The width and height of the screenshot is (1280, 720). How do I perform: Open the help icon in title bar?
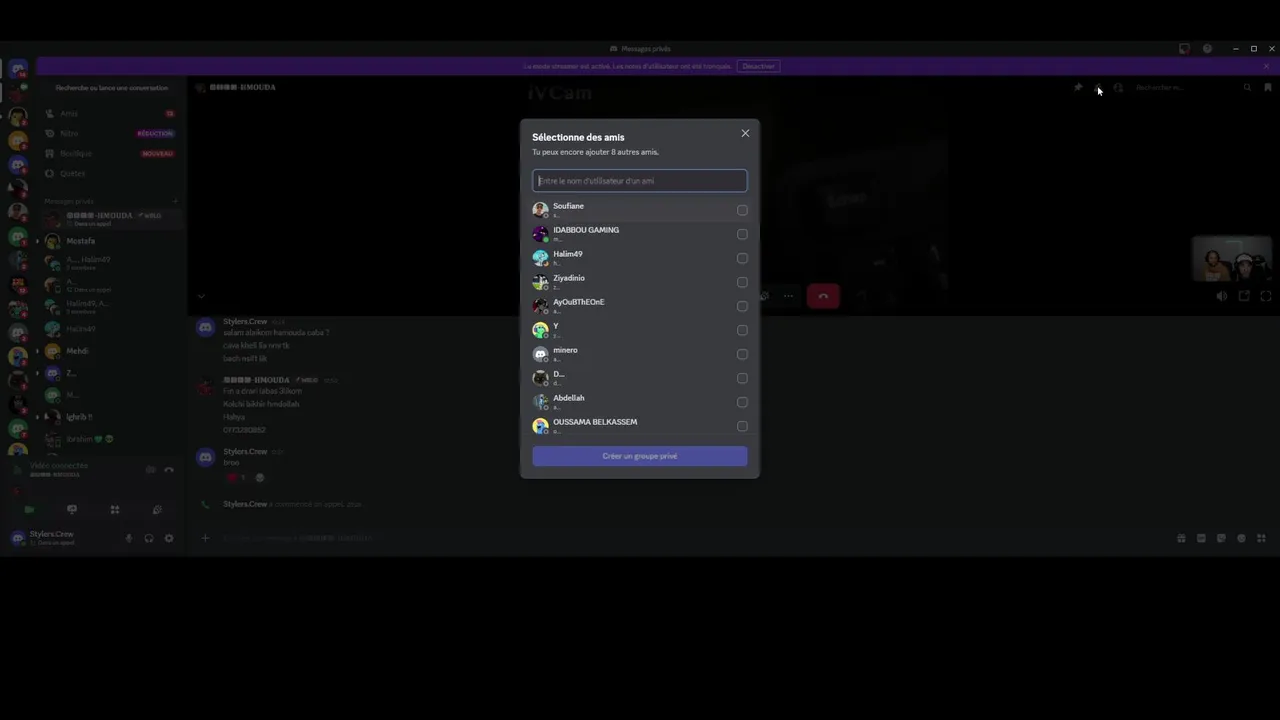[1207, 48]
